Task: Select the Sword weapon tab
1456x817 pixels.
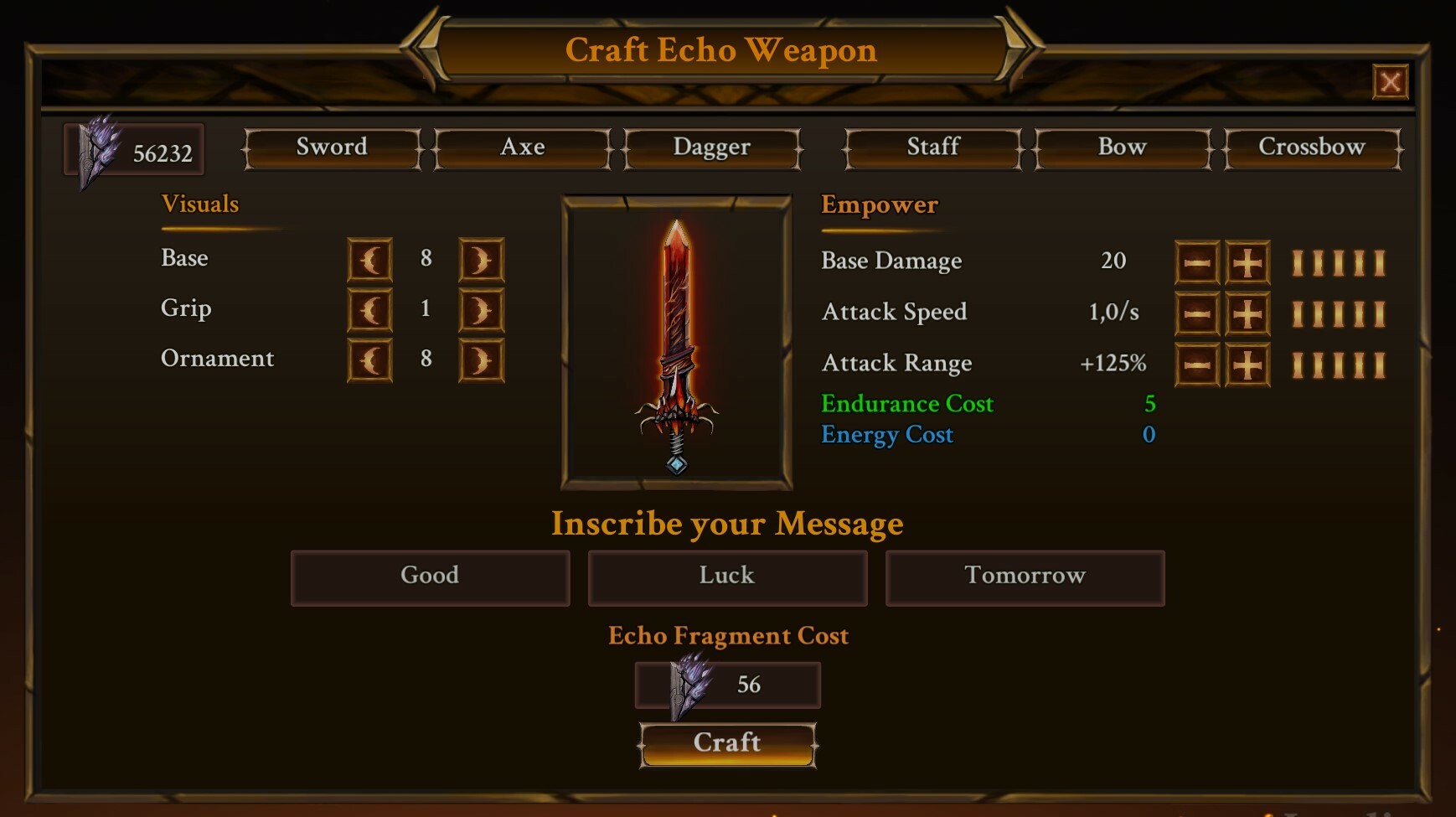Action: tap(333, 148)
